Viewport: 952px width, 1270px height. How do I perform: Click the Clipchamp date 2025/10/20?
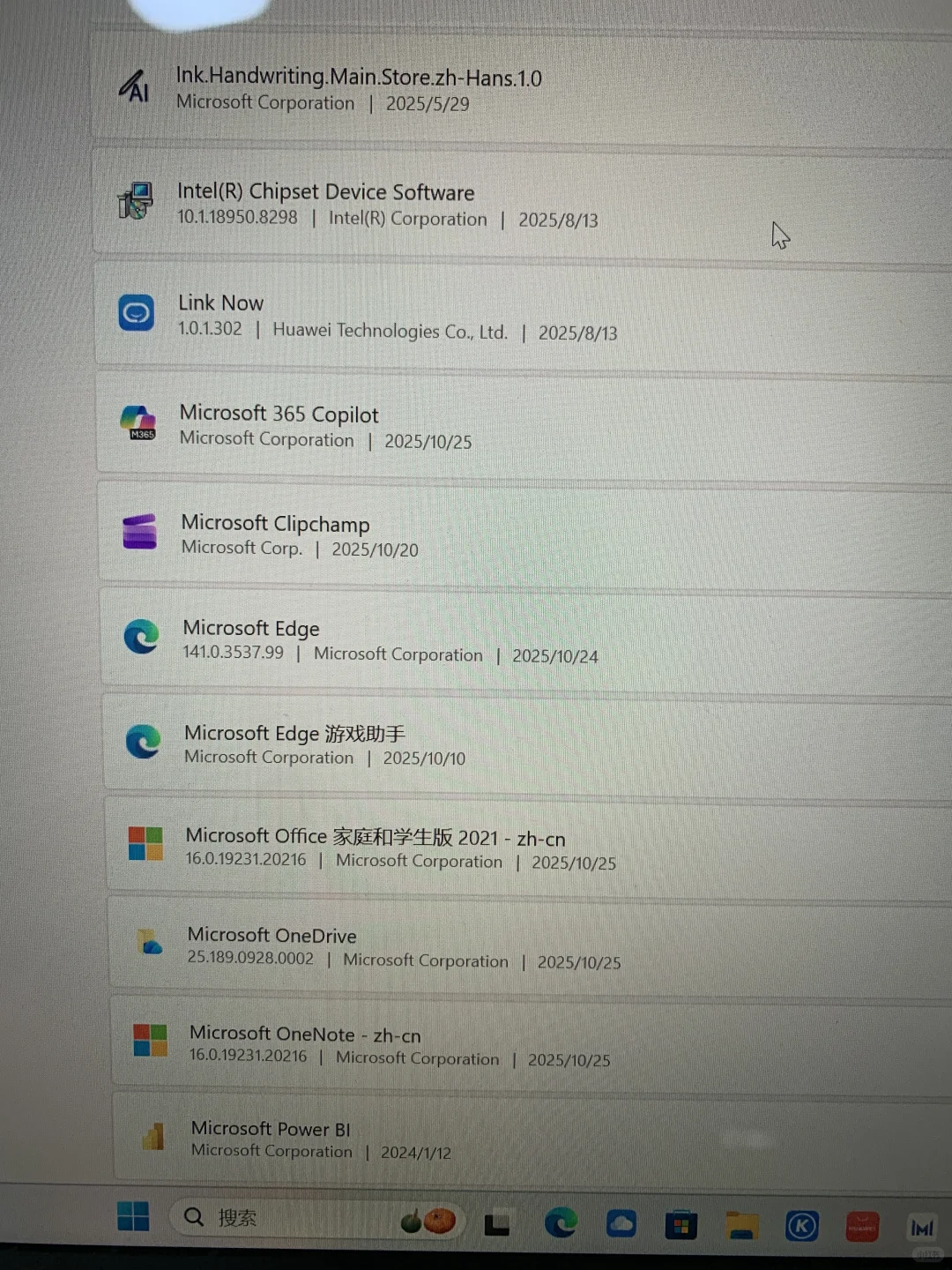[x=375, y=549]
